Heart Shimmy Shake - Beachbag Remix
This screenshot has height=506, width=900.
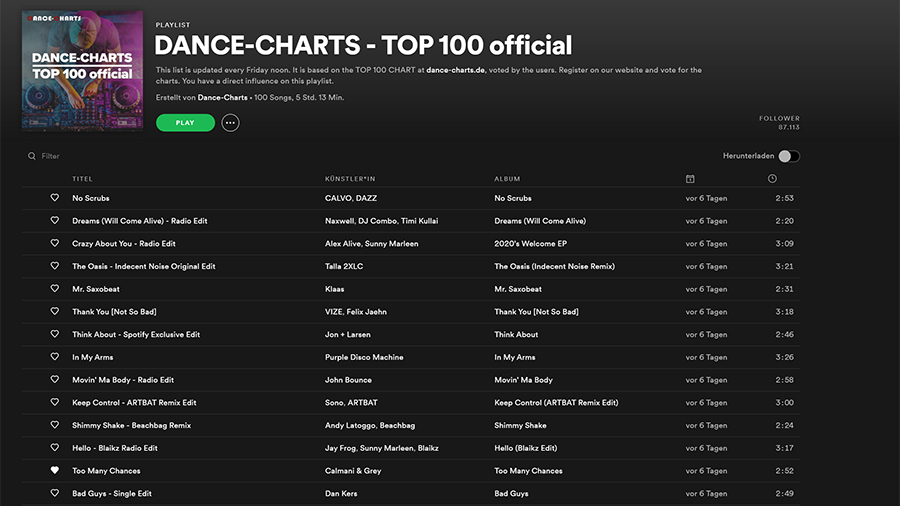(x=55, y=425)
